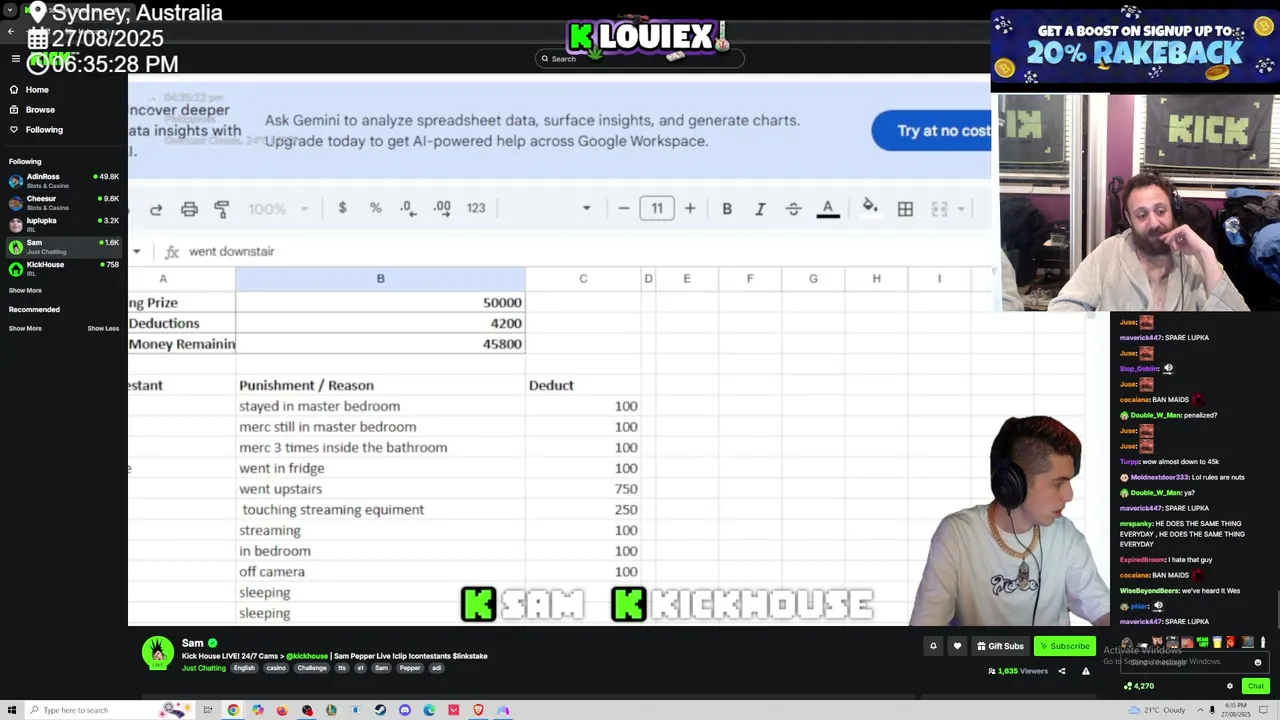Open the text color picker
The image size is (1280, 720).
828,209
